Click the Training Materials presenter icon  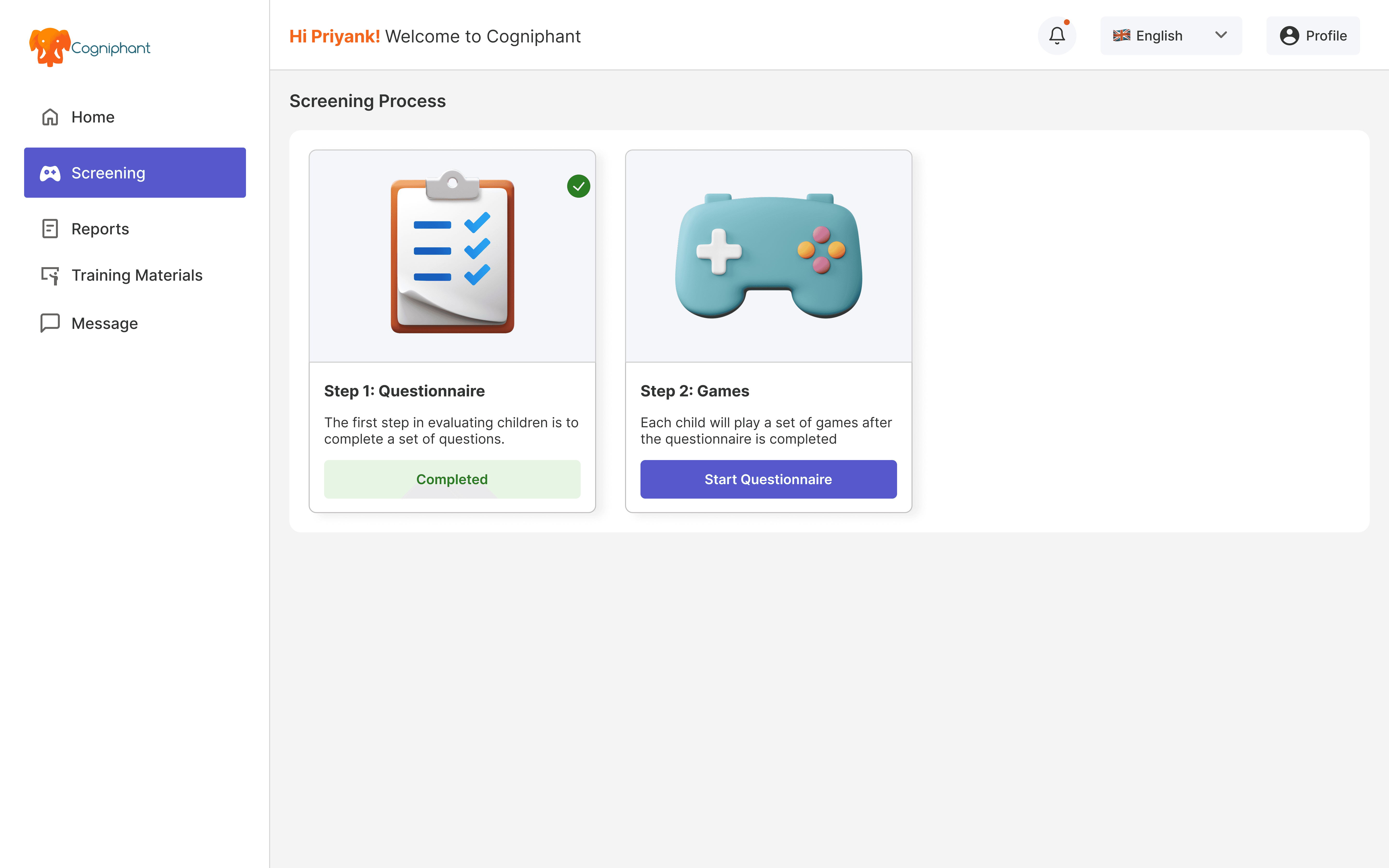[50, 276]
